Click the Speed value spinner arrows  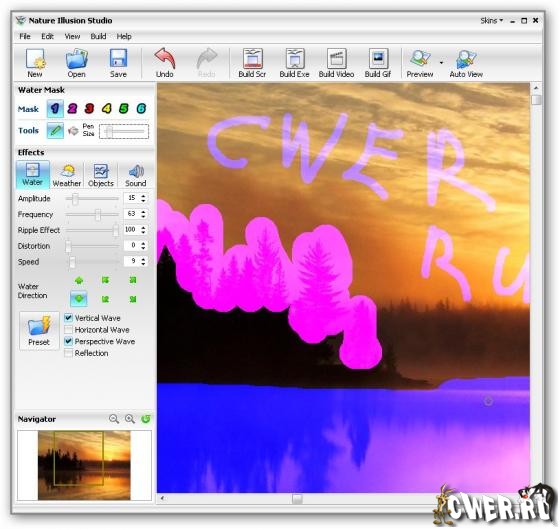(x=143, y=261)
